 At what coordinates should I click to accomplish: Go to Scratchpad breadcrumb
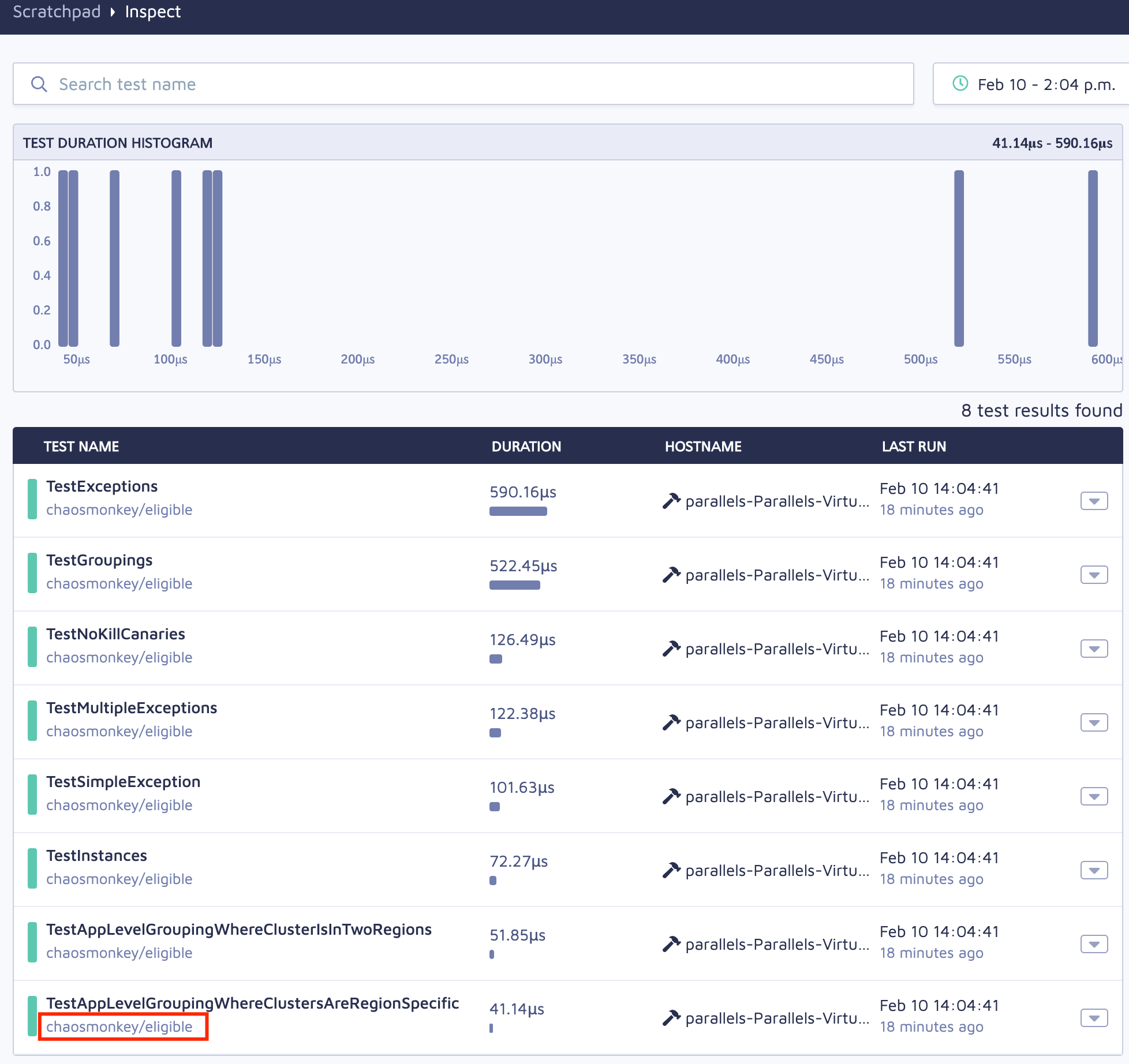pyautogui.click(x=57, y=12)
